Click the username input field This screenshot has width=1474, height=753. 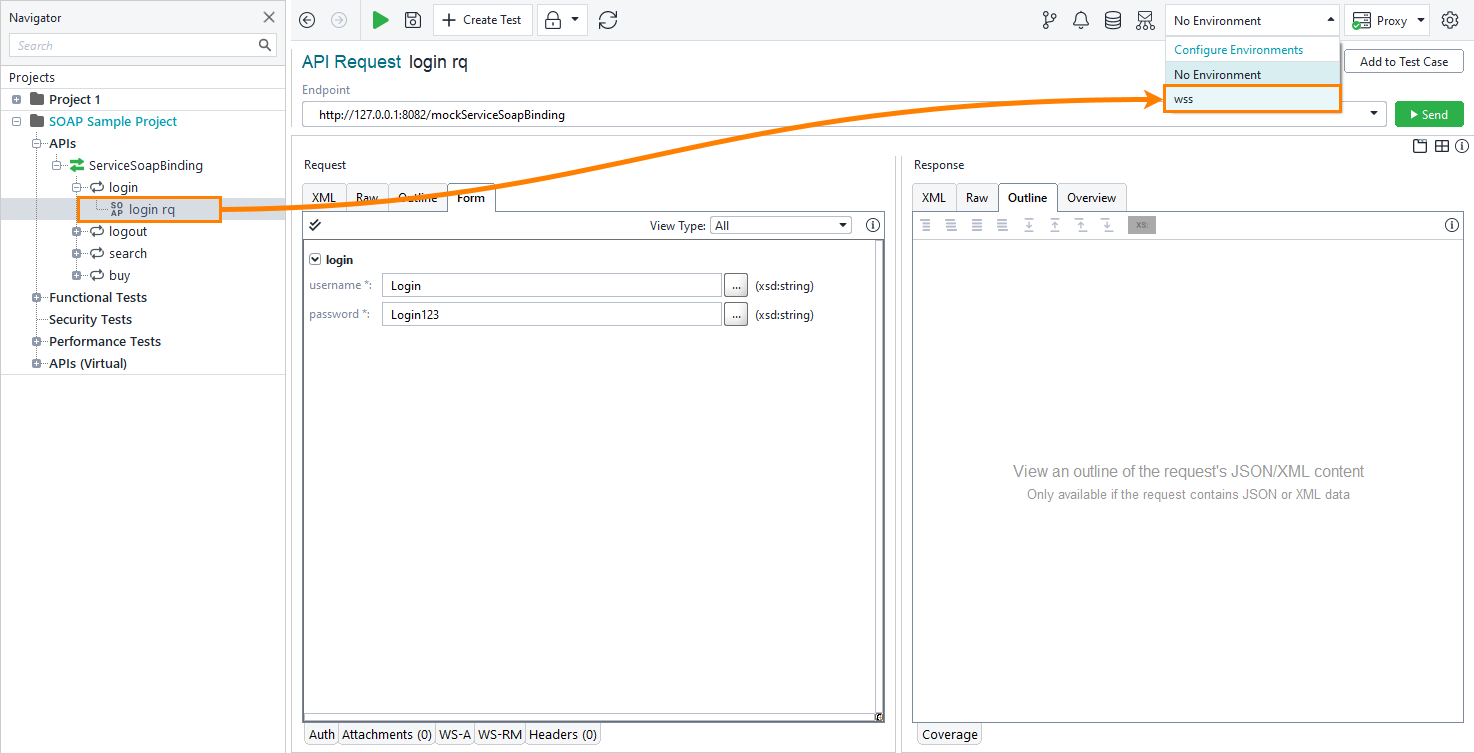coord(551,286)
